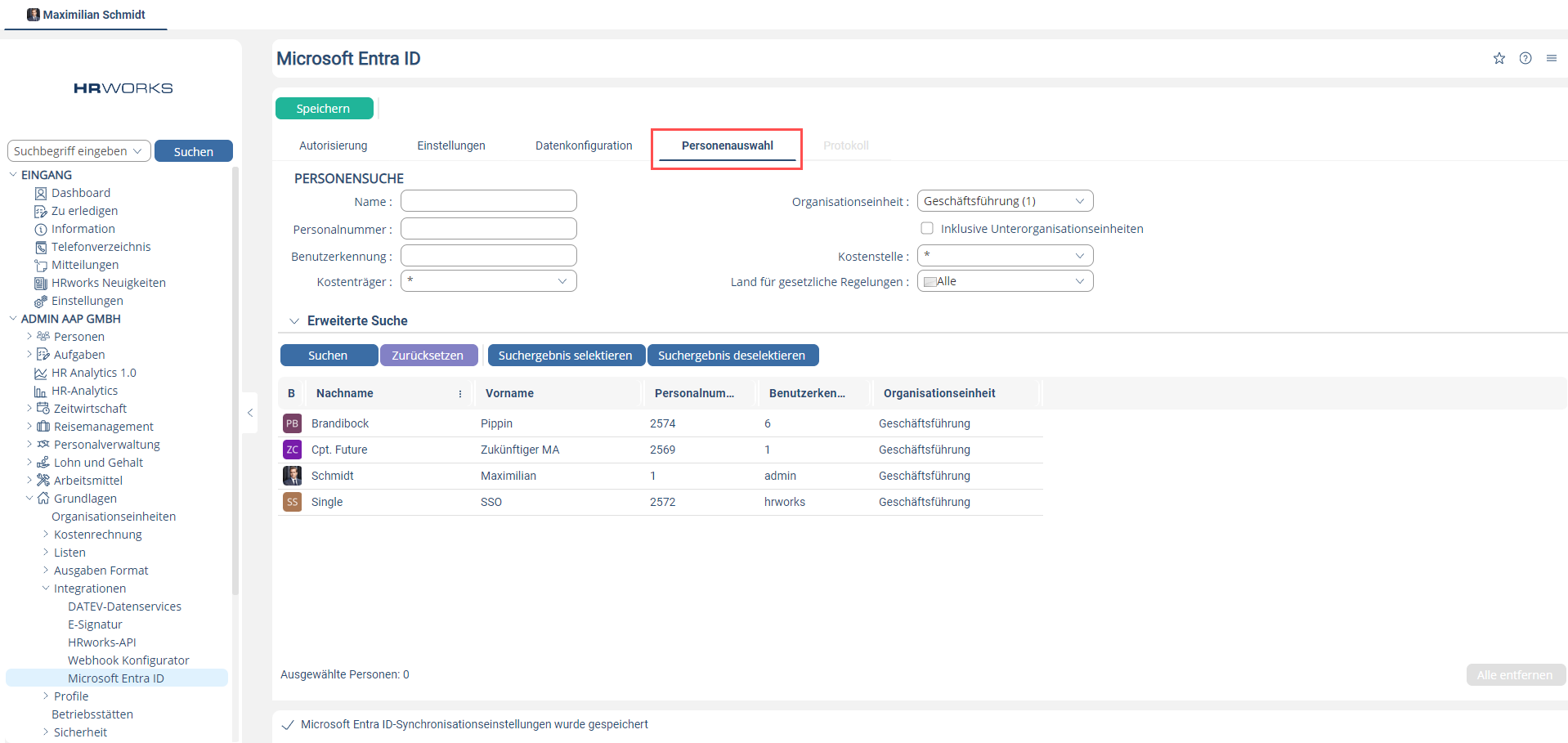Viewport: 1568px width, 743px height.
Task: Click the Reisemanagement suitcase icon
Action: (x=43, y=427)
